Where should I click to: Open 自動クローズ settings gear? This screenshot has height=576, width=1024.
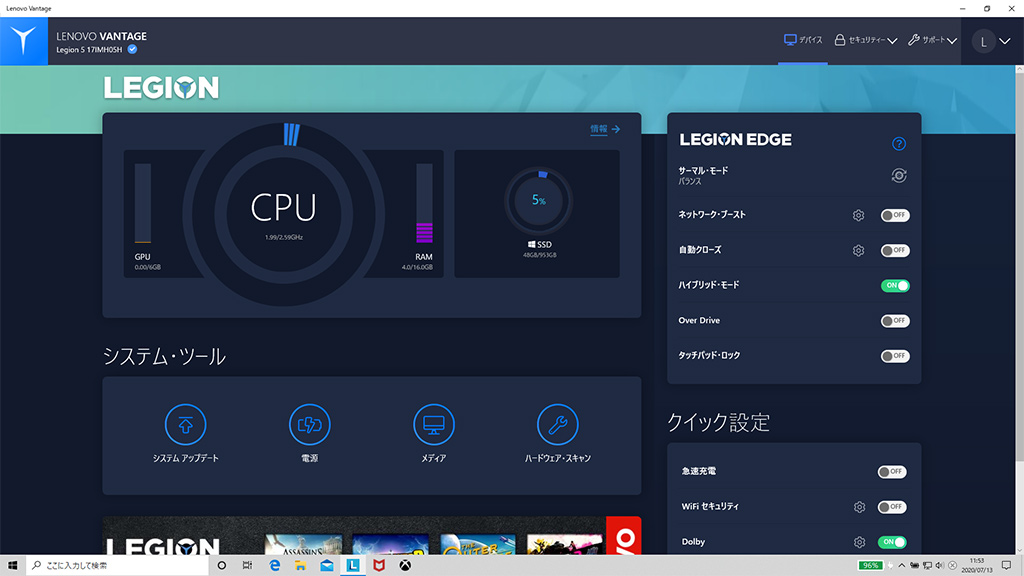tap(858, 250)
